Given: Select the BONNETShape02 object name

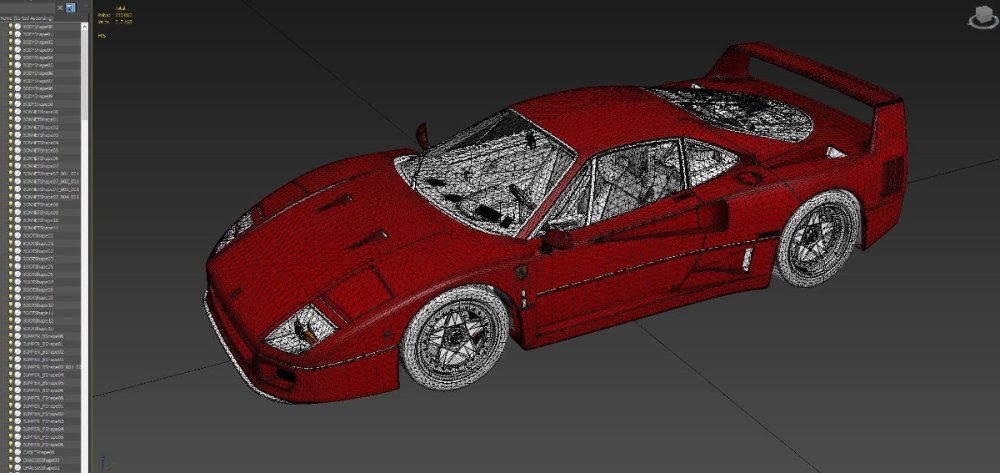Looking at the screenshot, I should [x=40, y=127].
